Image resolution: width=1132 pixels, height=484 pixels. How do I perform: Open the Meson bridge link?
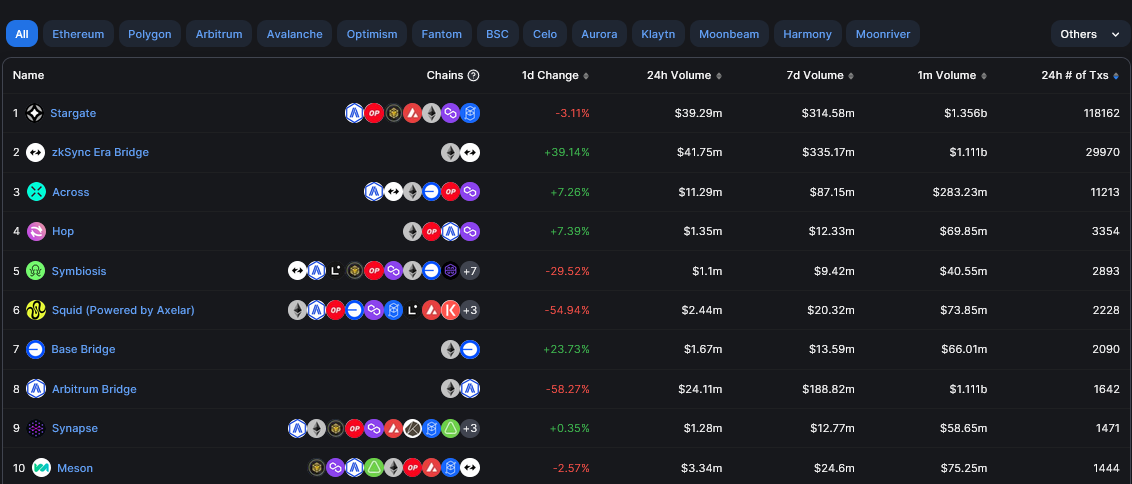pyautogui.click(x=75, y=468)
